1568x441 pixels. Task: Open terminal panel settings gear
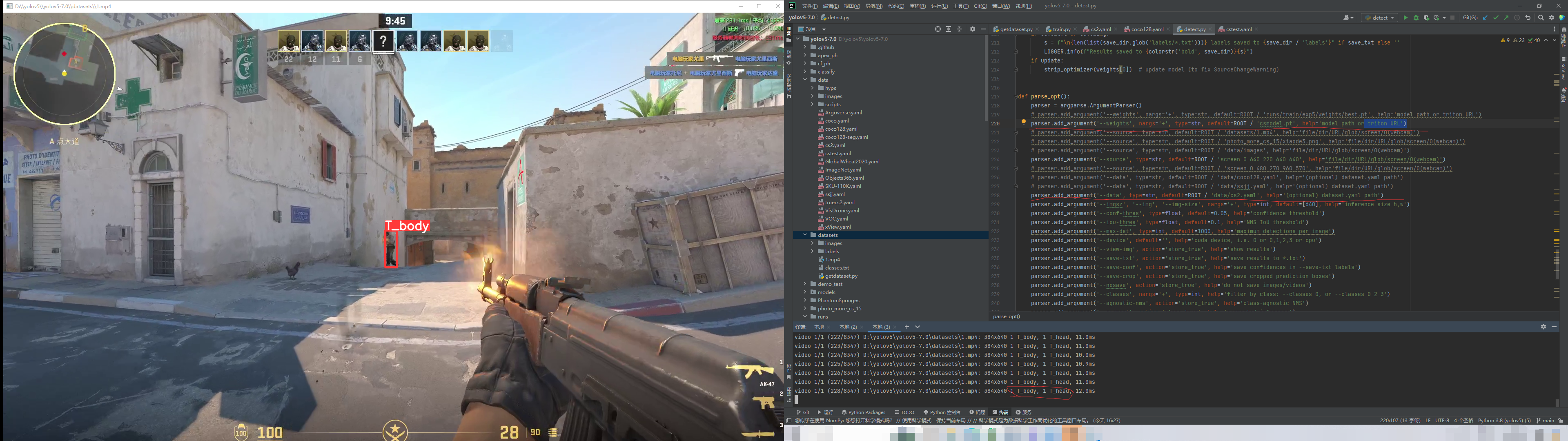1543,327
